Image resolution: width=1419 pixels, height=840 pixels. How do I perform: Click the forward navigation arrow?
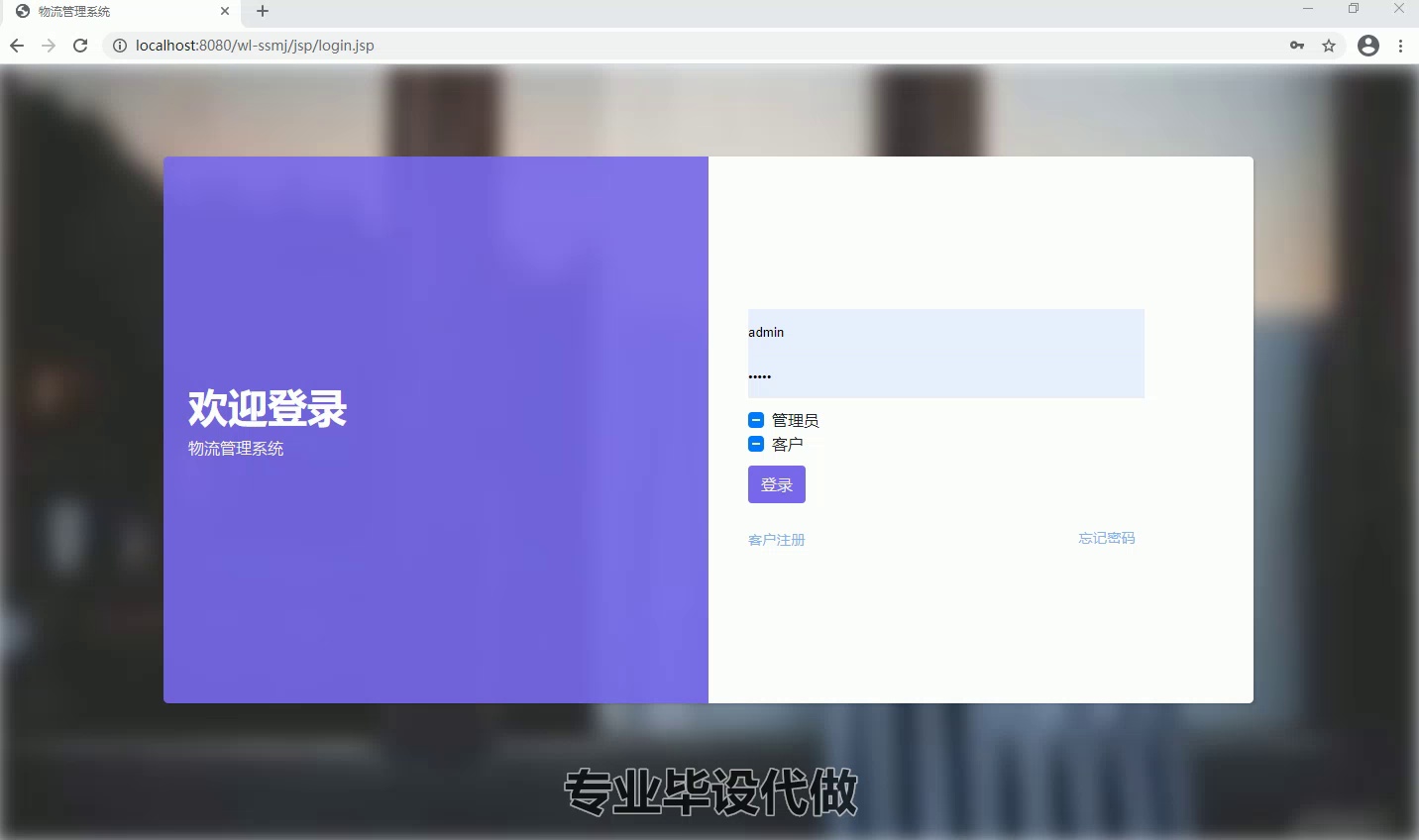pyautogui.click(x=48, y=45)
